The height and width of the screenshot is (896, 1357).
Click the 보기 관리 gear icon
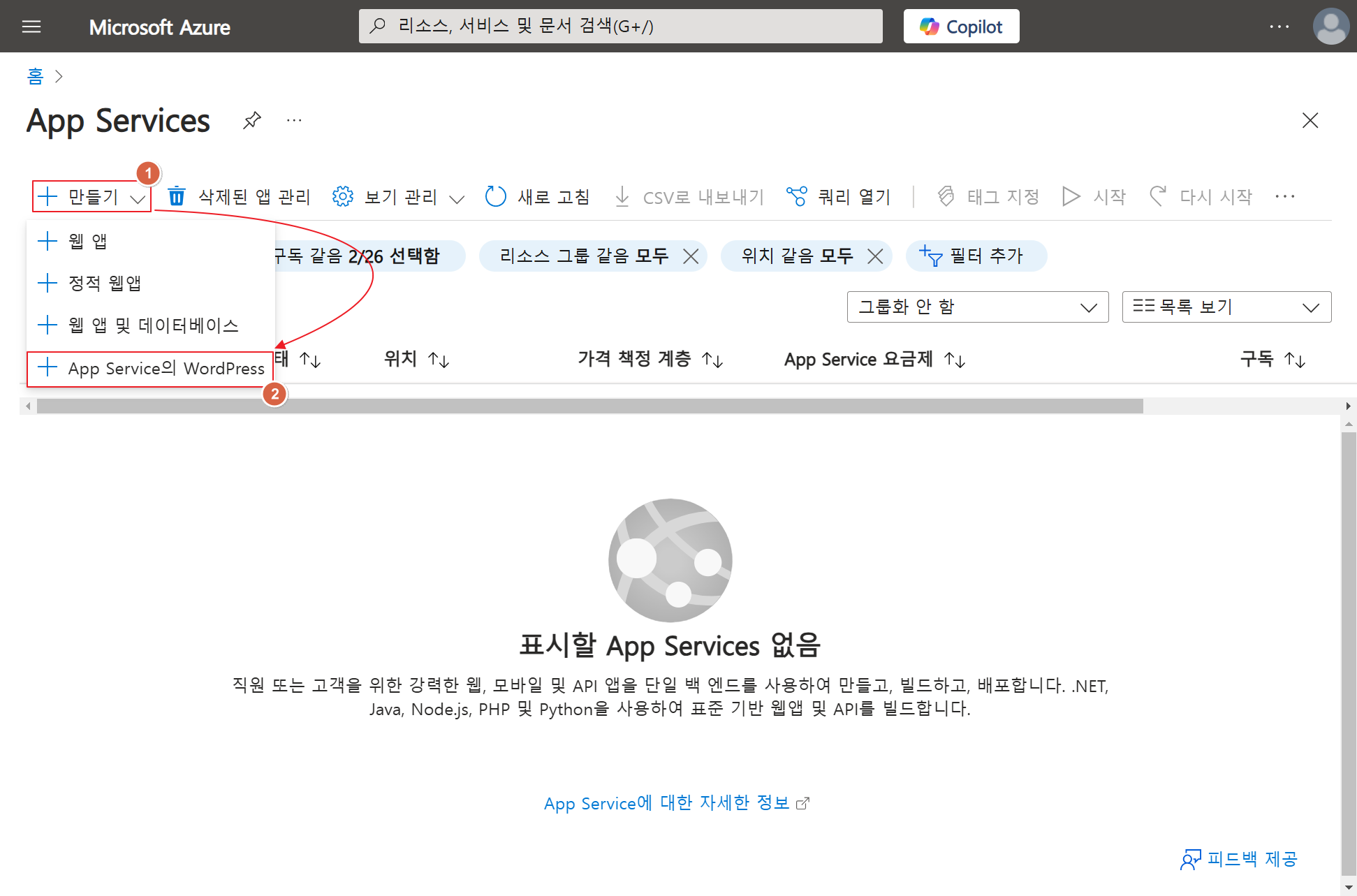pyautogui.click(x=342, y=197)
